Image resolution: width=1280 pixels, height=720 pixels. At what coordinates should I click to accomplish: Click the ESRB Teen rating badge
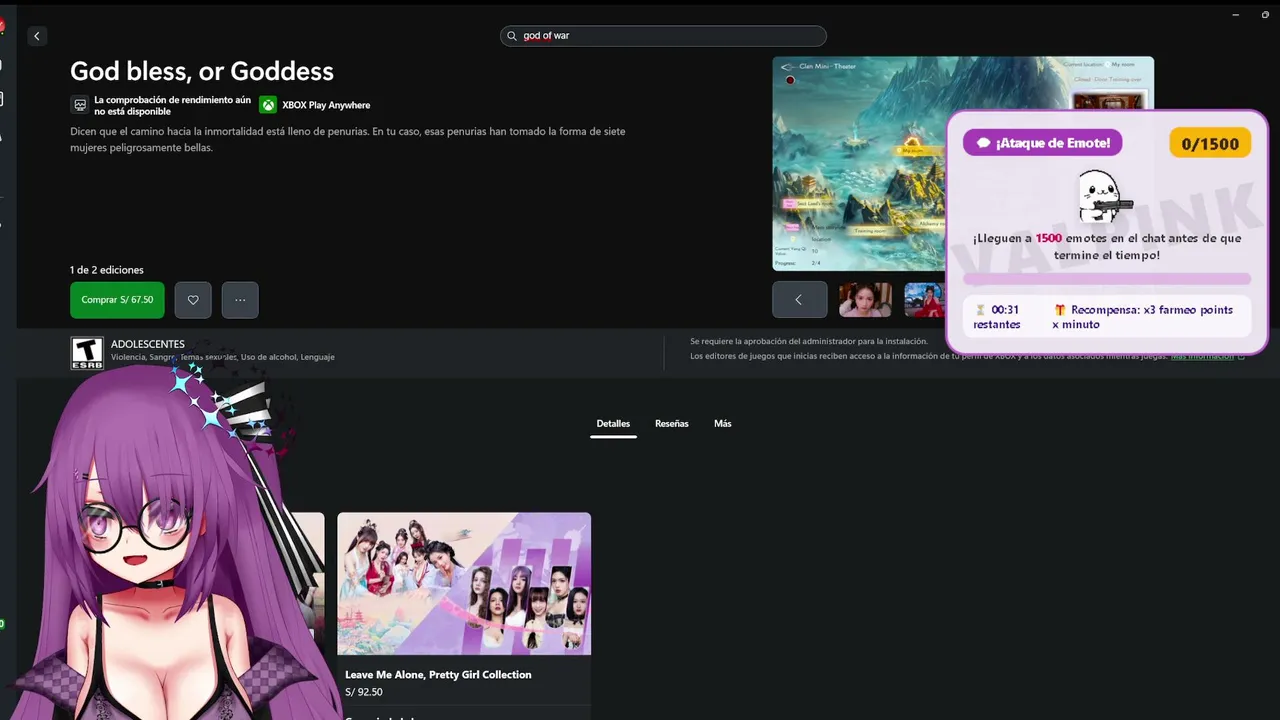pos(86,353)
